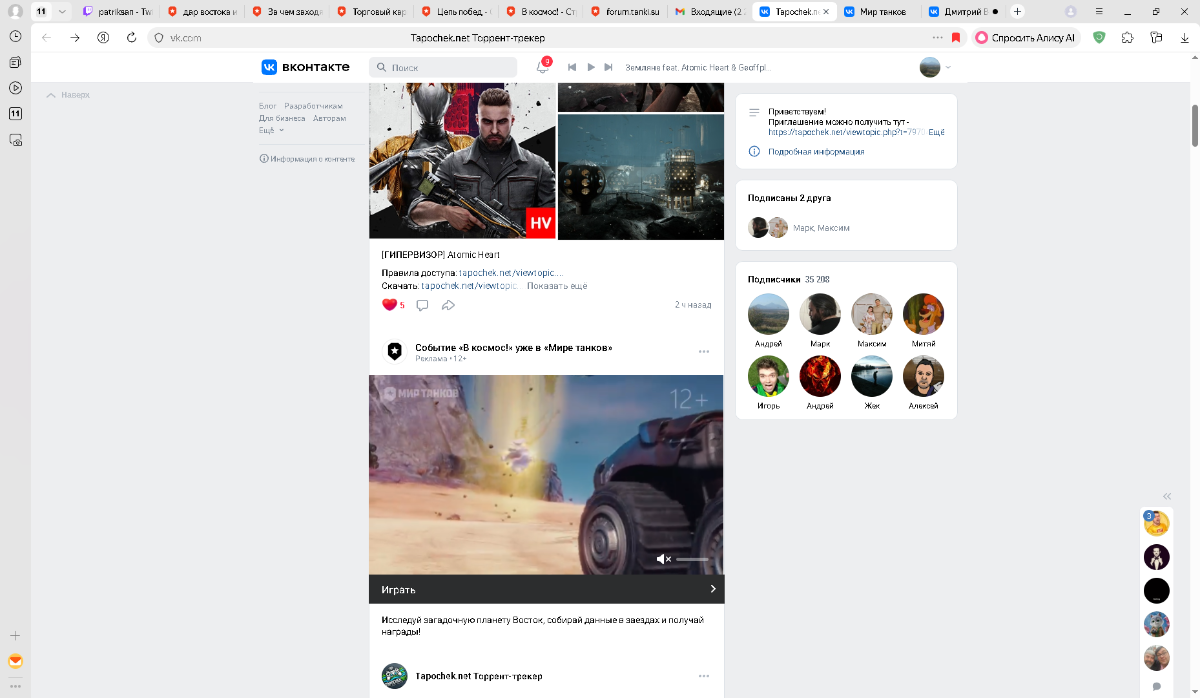1200x698 pixels.
Task: Adjust volume slider on ad video
Action: click(692, 559)
